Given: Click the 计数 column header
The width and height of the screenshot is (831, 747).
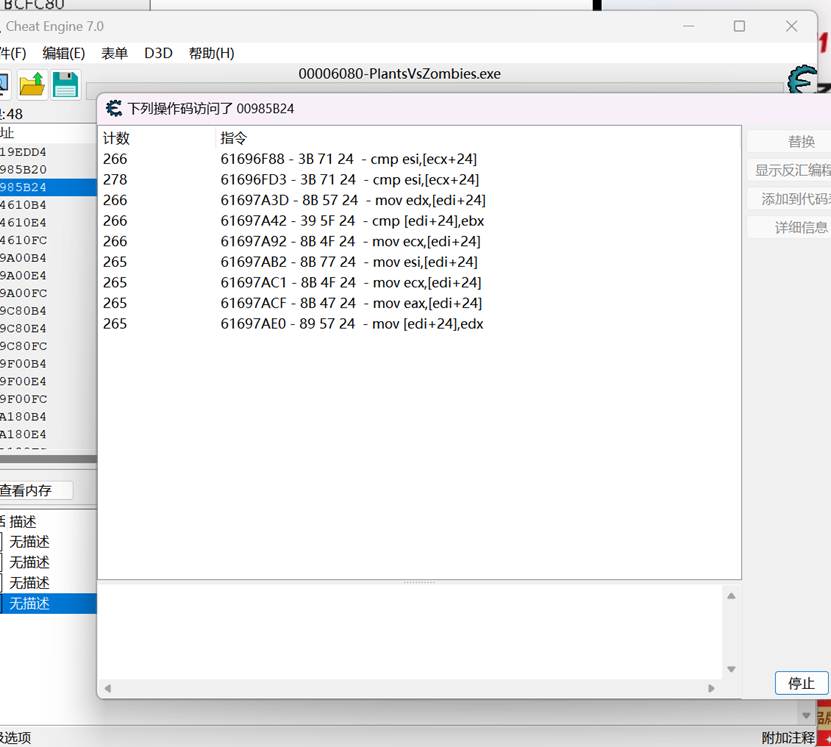Looking at the screenshot, I should tap(117, 138).
